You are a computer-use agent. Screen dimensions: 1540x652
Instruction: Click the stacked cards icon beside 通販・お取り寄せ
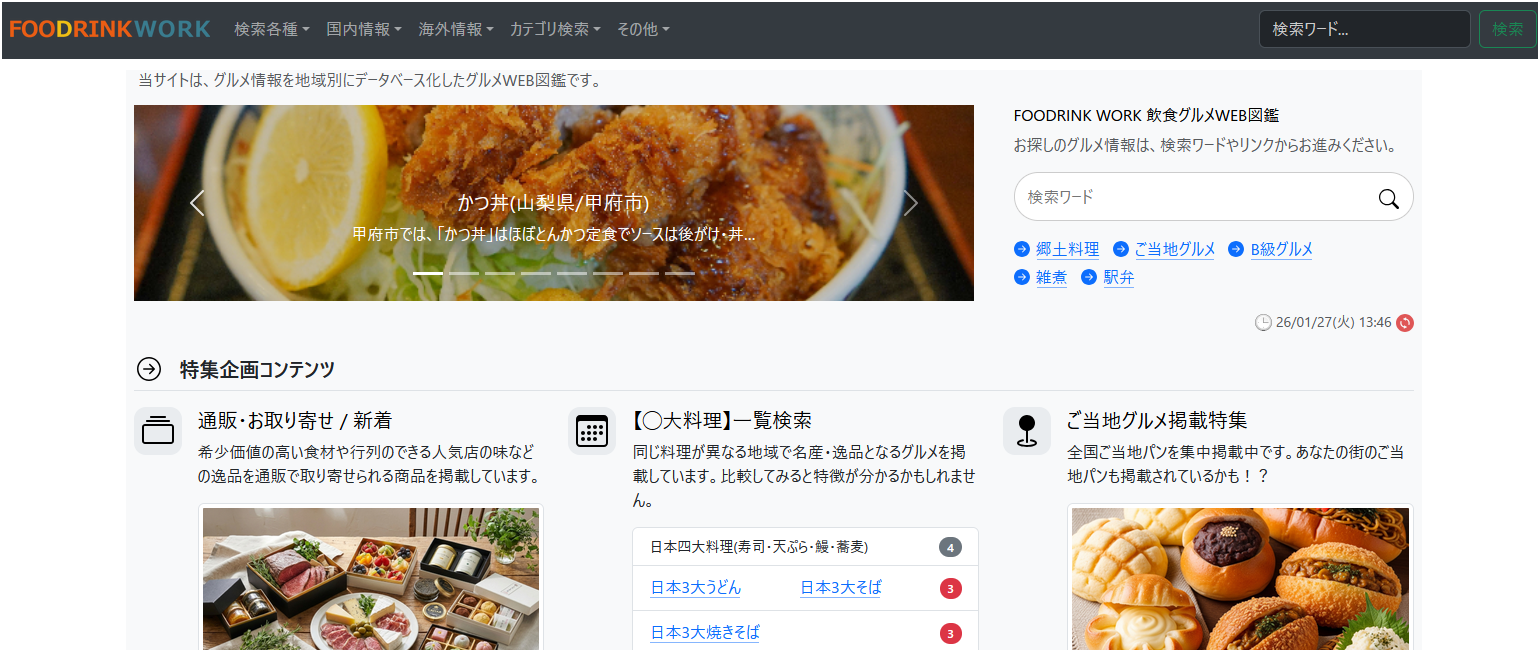(x=158, y=431)
